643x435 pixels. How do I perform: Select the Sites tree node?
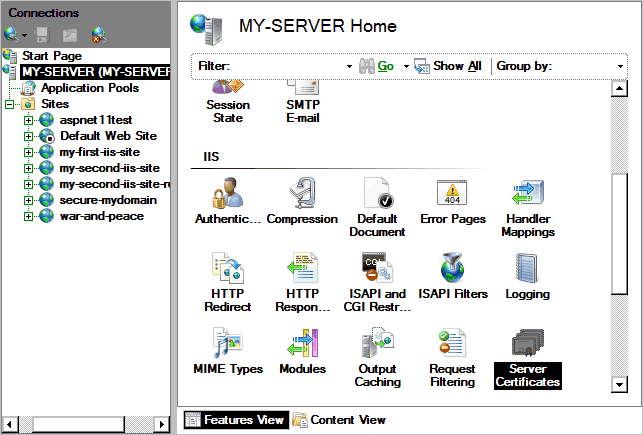(x=55, y=104)
